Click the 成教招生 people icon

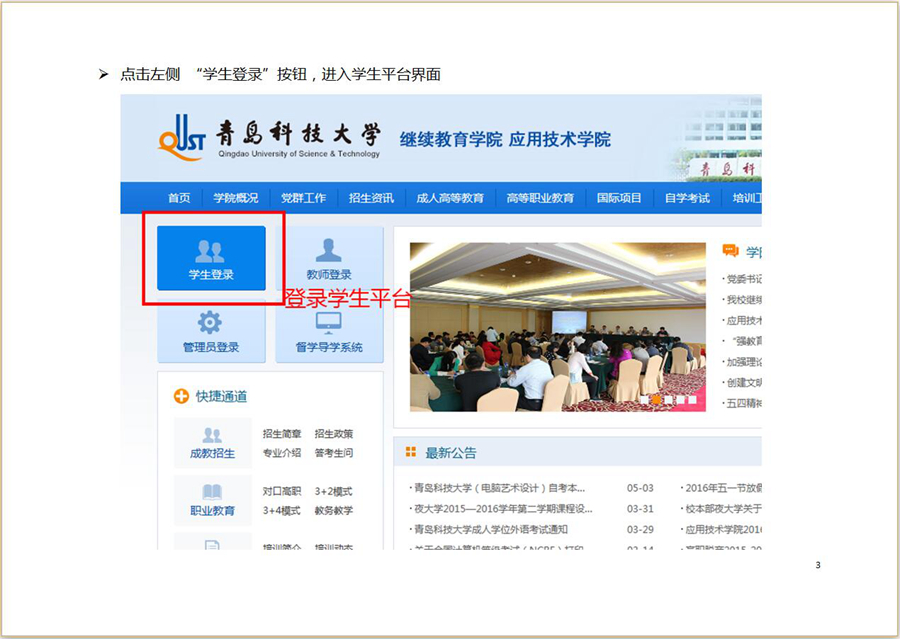pos(212,435)
